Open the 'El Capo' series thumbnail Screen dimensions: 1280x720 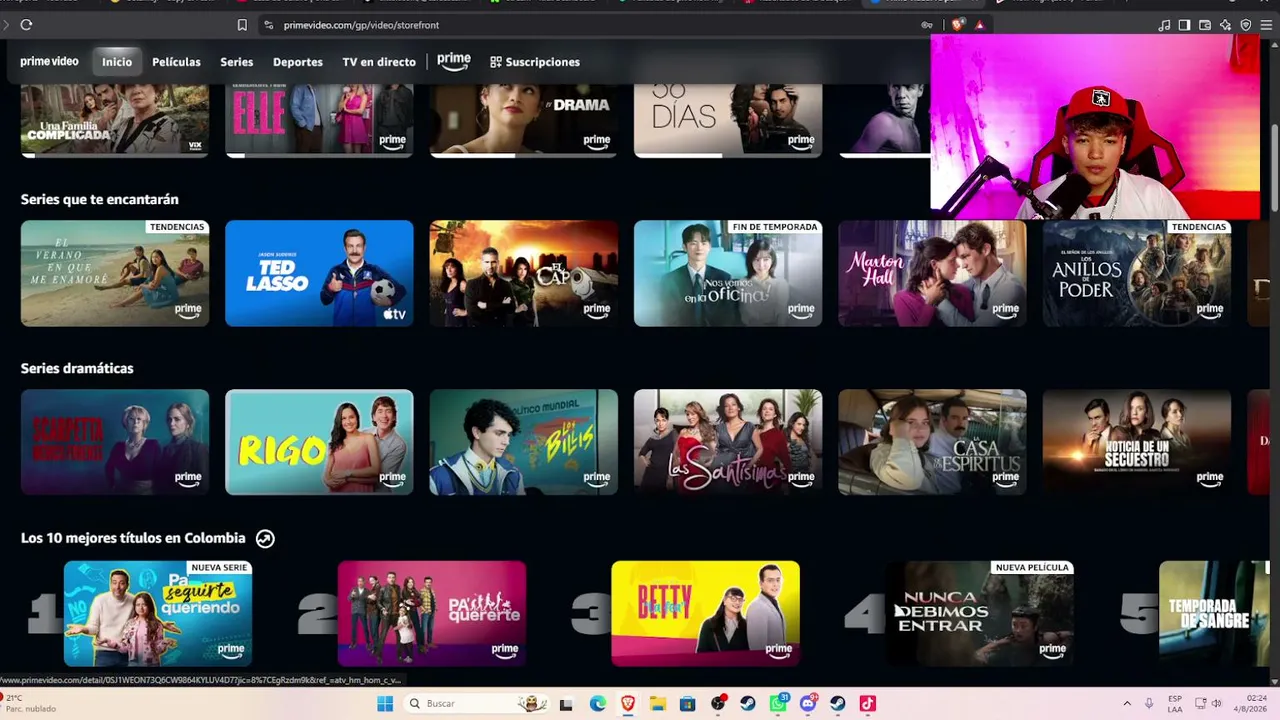(x=524, y=273)
